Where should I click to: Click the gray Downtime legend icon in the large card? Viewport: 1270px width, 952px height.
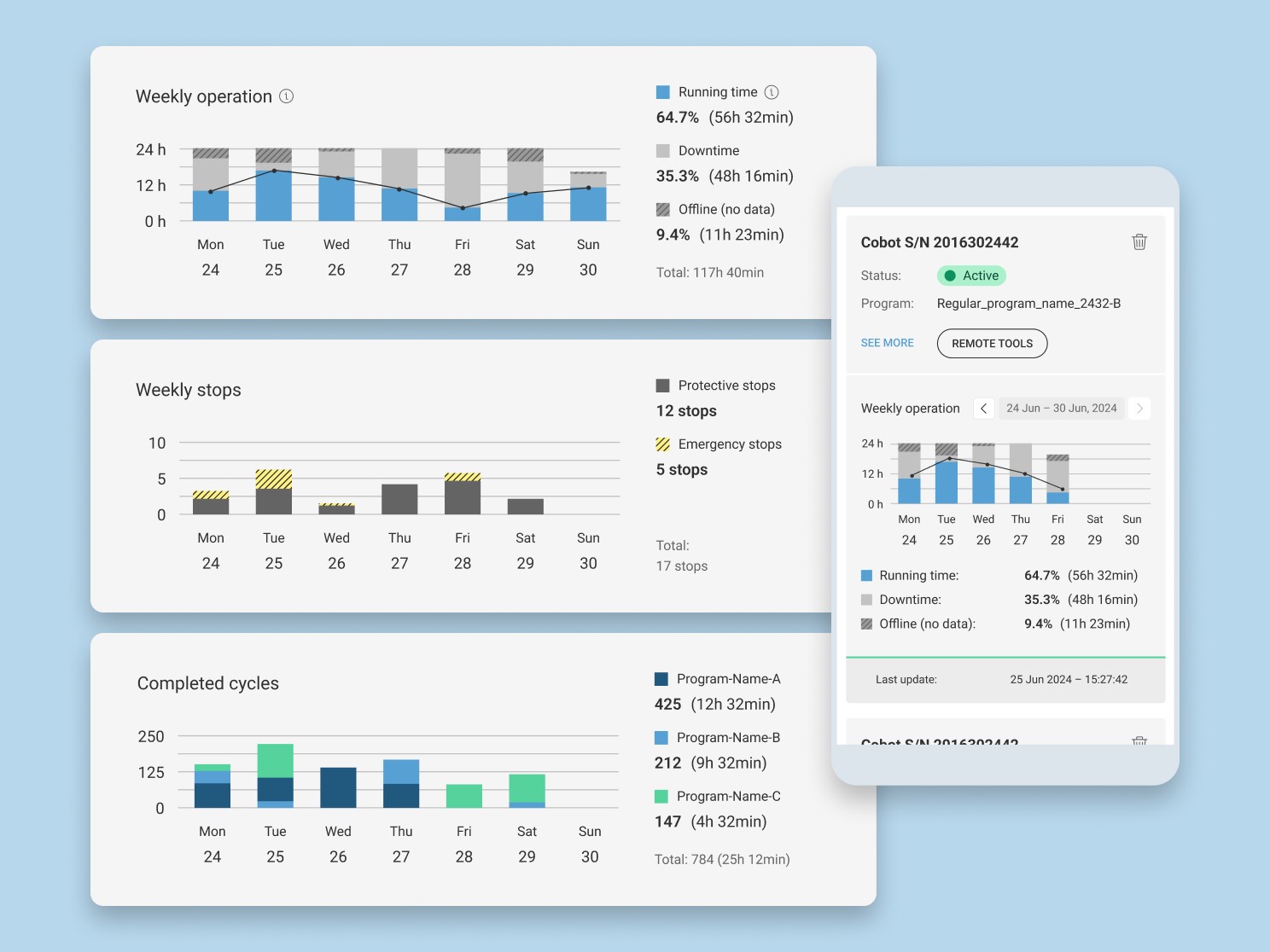pyautogui.click(x=663, y=151)
